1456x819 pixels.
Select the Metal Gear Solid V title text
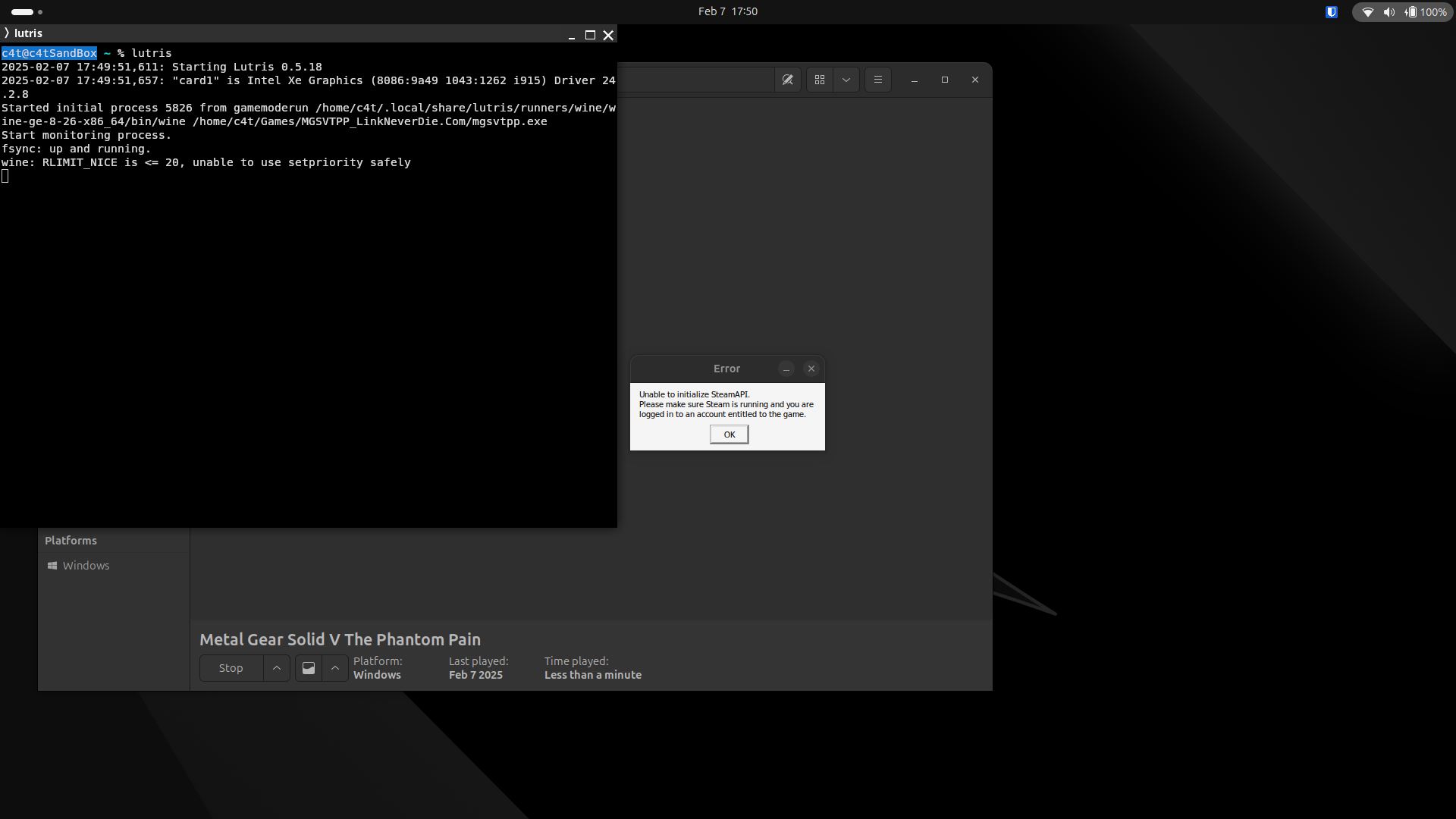pos(339,639)
